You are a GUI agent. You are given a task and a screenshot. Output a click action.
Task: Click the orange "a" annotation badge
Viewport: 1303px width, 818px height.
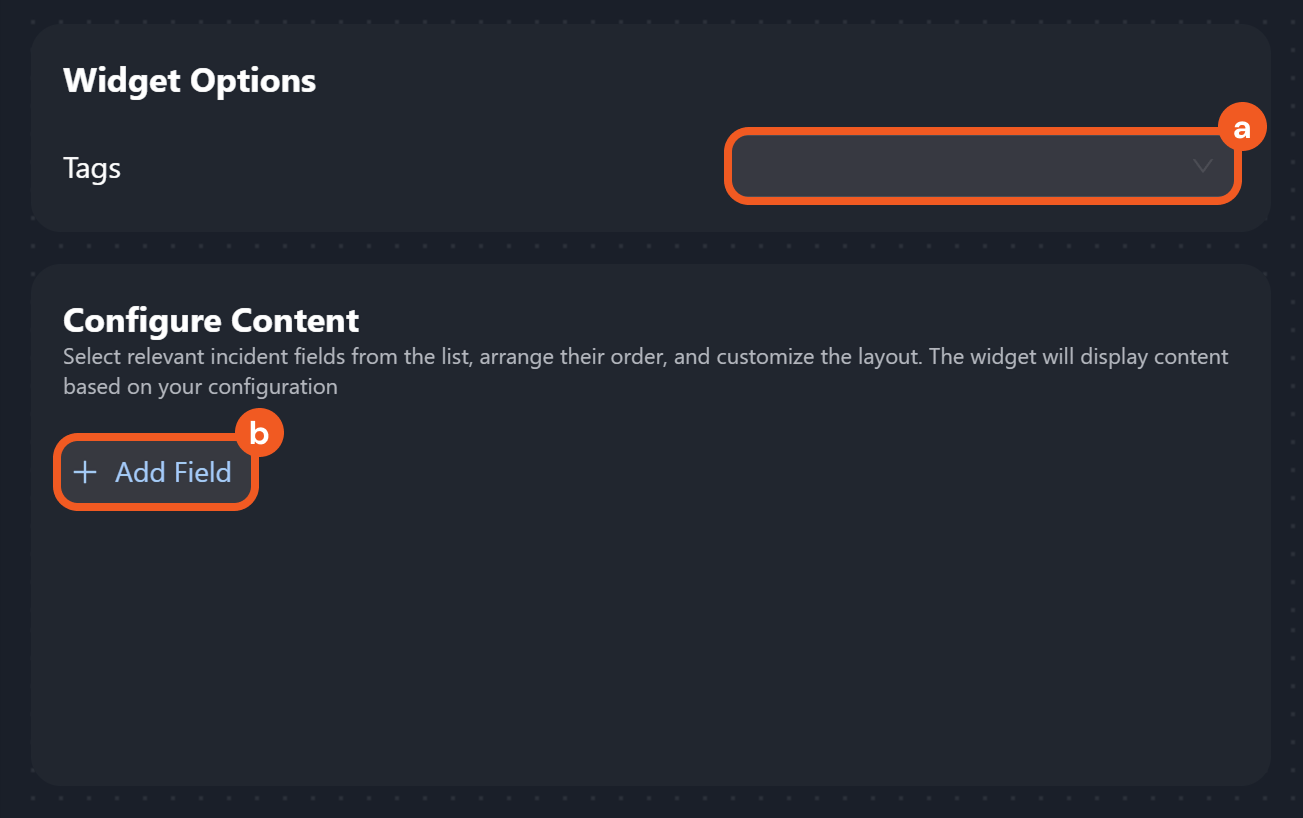coord(1242,129)
